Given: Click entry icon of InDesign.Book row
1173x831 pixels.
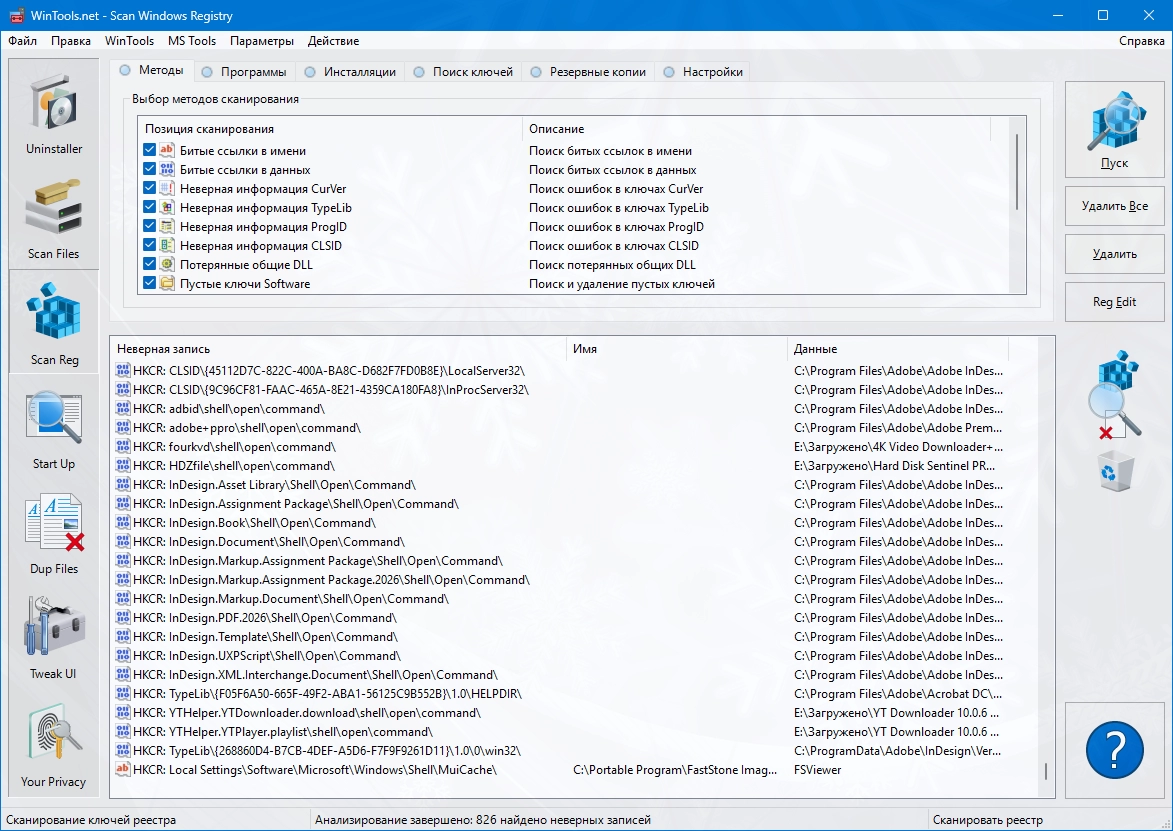Looking at the screenshot, I should pyautogui.click(x=123, y=522).
